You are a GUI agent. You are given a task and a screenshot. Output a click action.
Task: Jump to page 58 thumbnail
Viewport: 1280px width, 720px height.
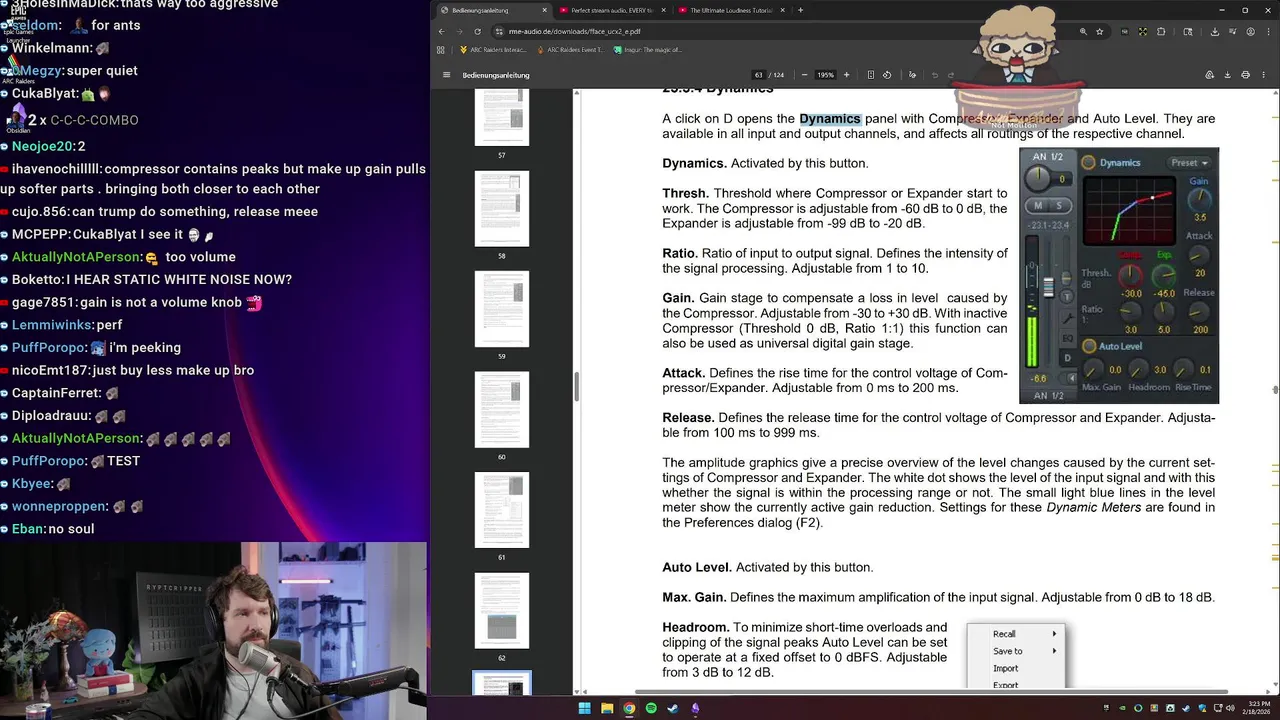click(x=501, y=209)
